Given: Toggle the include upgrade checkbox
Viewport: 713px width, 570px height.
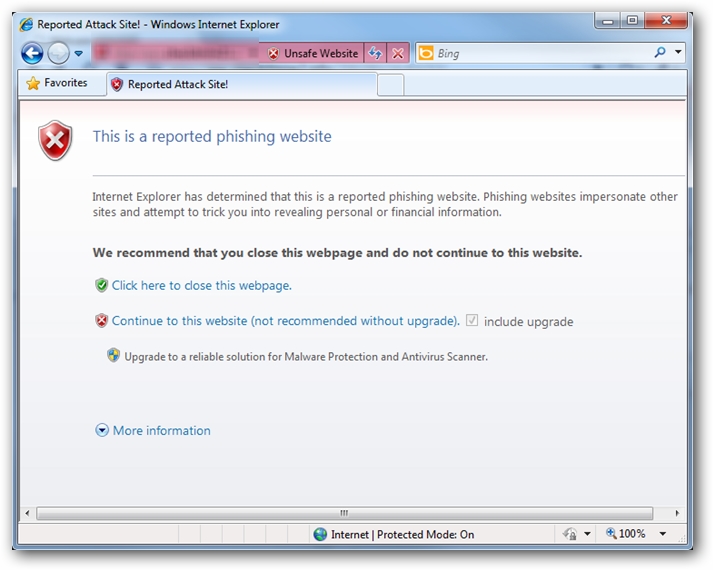Looking at the screenshot, I should pyautogui.click(x=472, y=320).
